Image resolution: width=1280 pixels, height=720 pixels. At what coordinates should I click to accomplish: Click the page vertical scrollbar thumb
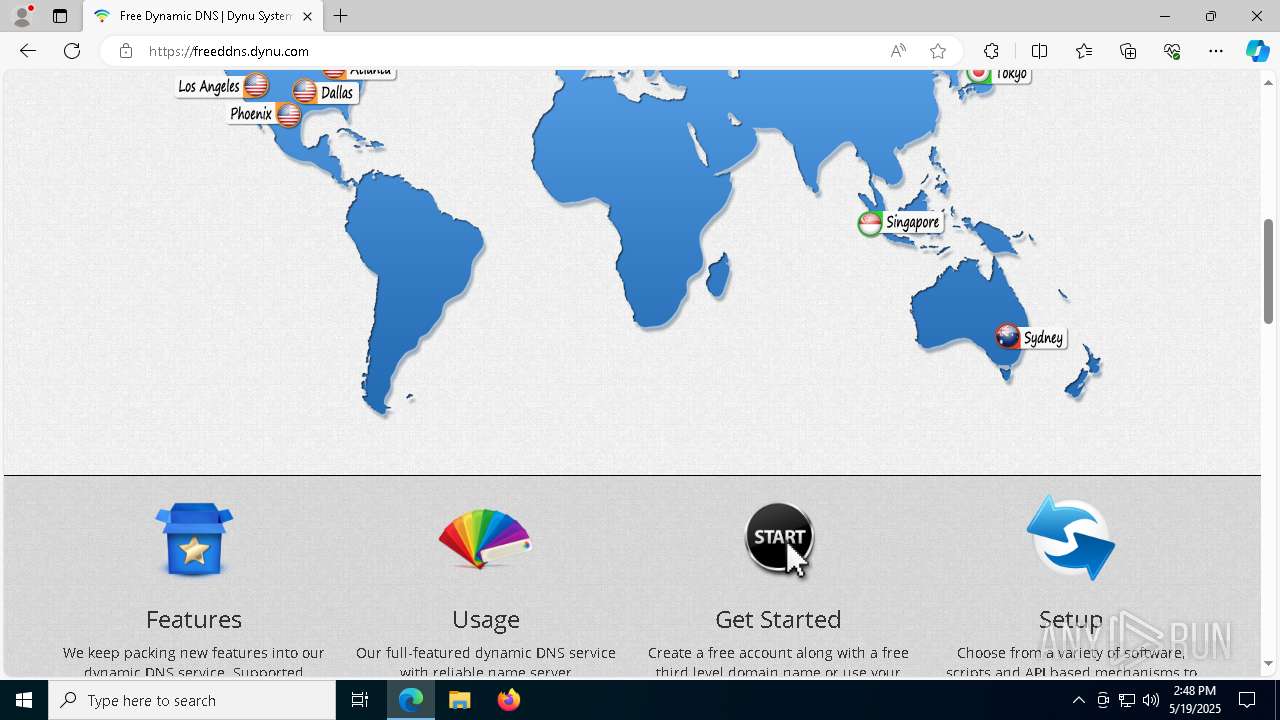pos(1268,271)
